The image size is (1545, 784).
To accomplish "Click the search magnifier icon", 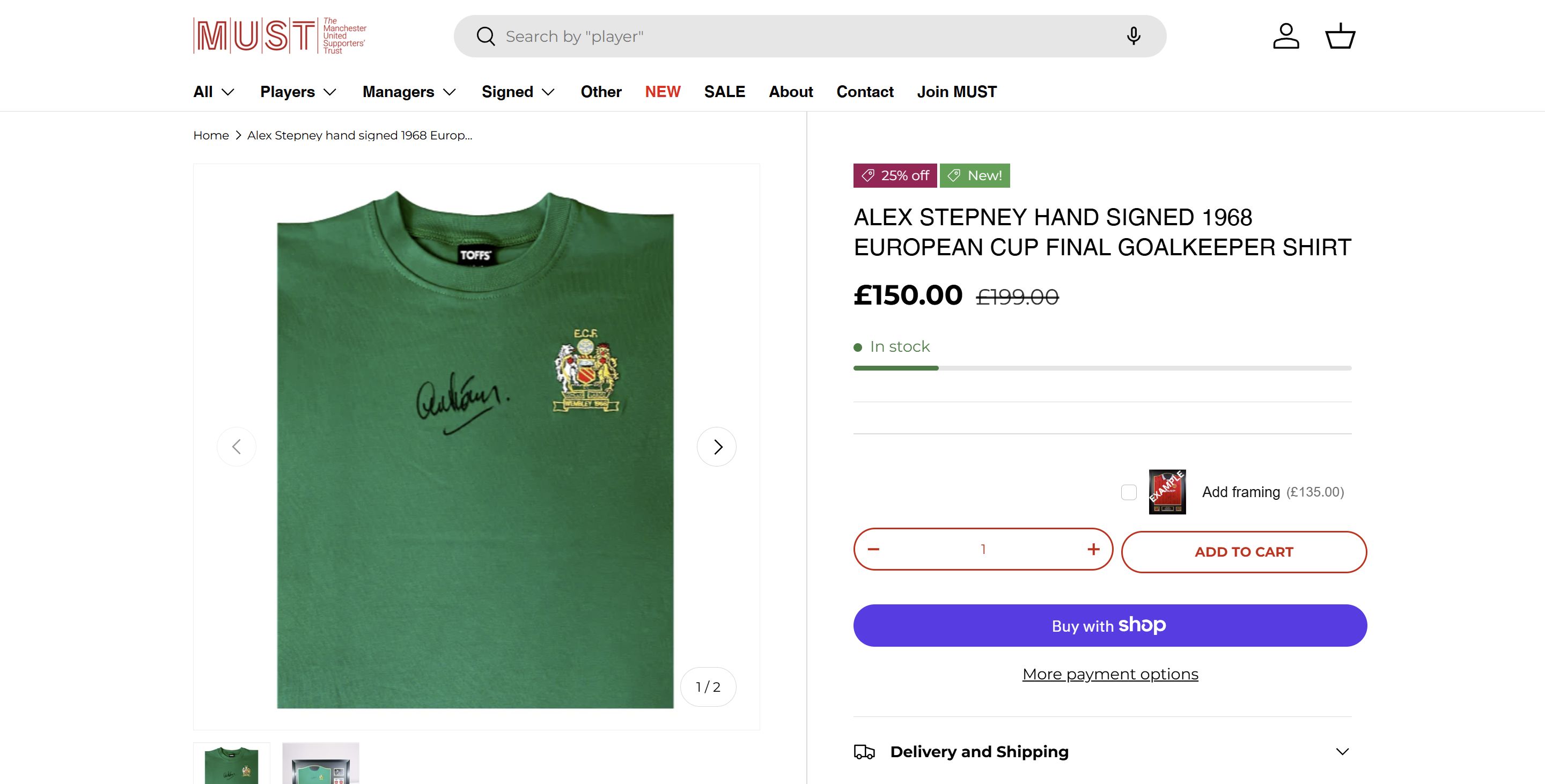I will coord(485,36).
